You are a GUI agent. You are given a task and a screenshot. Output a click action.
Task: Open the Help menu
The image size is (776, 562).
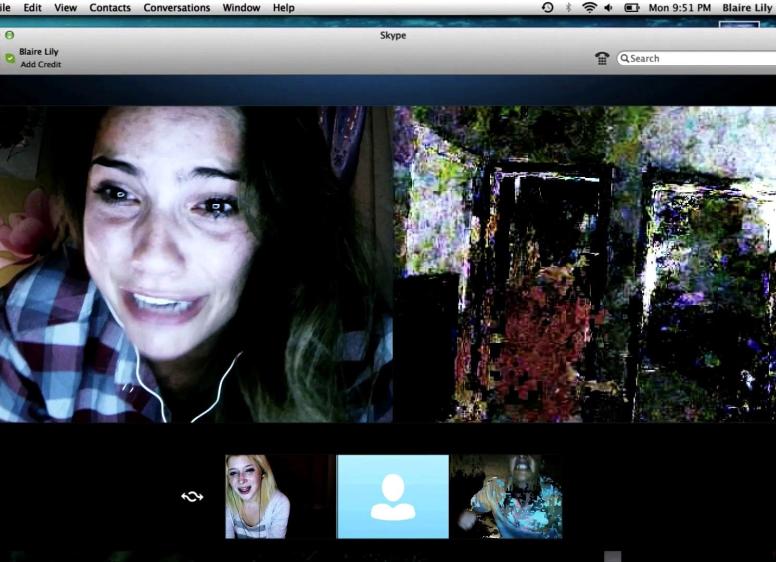284,8
